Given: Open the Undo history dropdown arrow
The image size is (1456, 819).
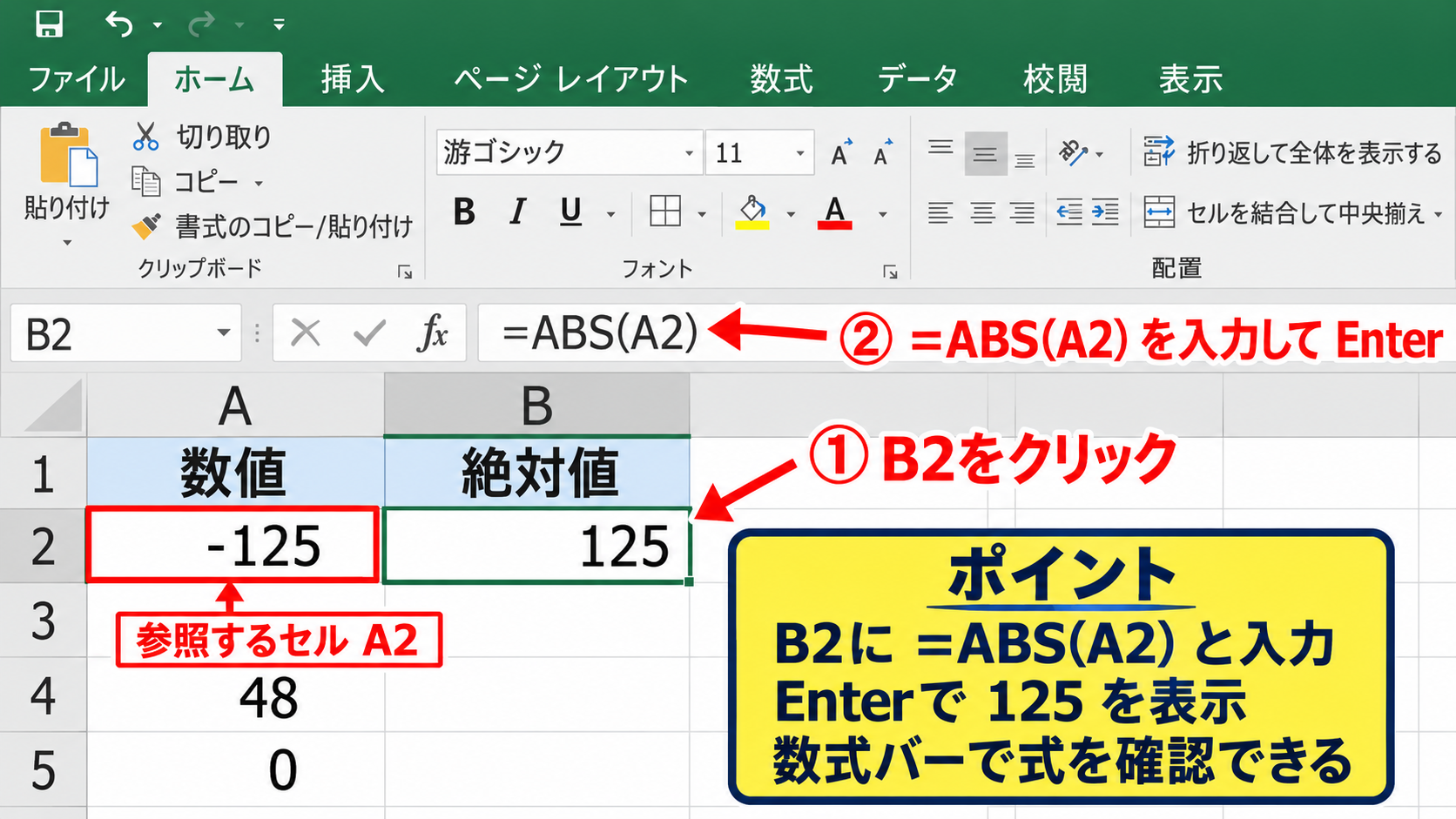Looking at the screenshot, I should click(158, 25).
